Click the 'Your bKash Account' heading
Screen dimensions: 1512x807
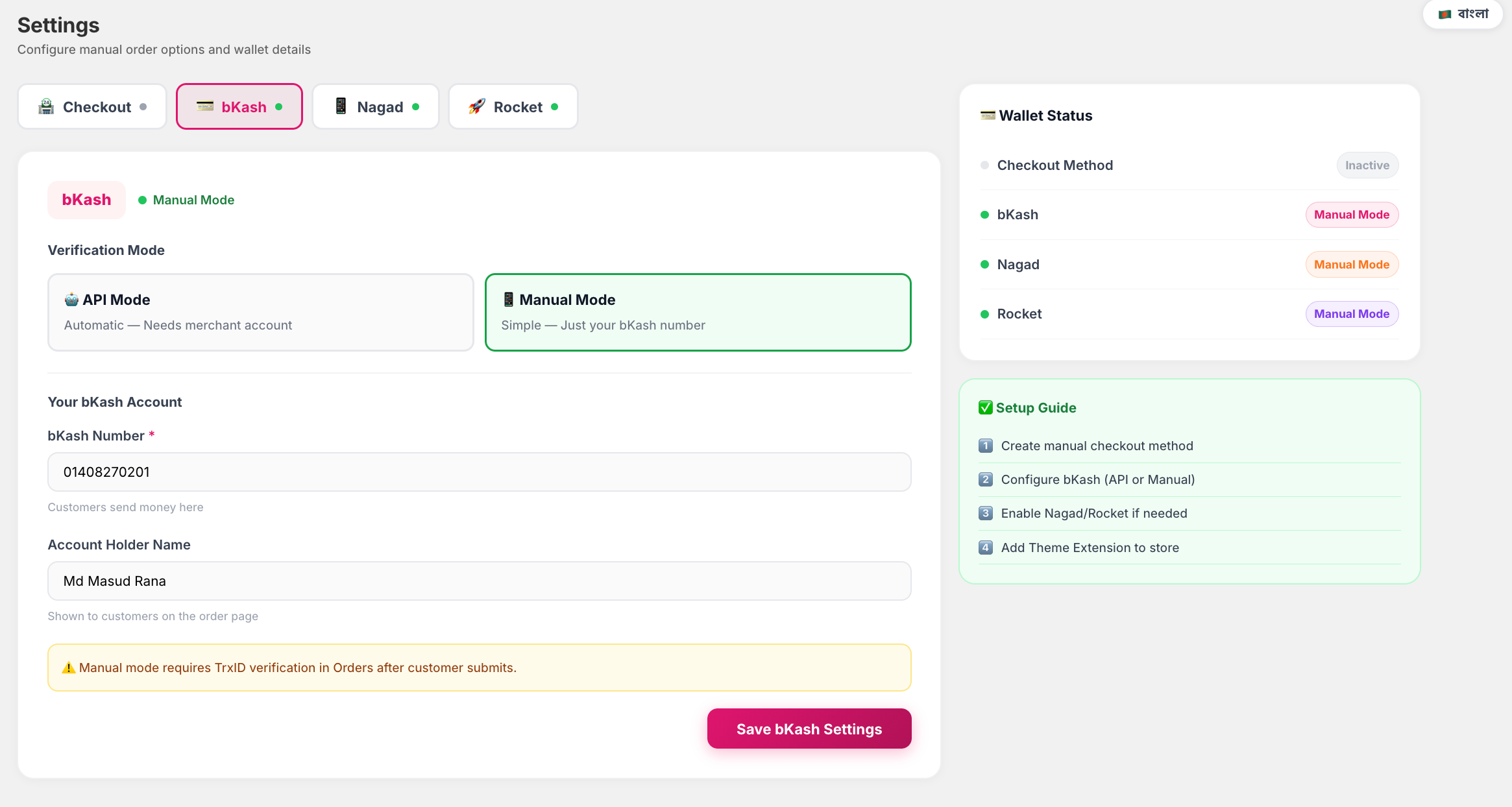point(115,402)
